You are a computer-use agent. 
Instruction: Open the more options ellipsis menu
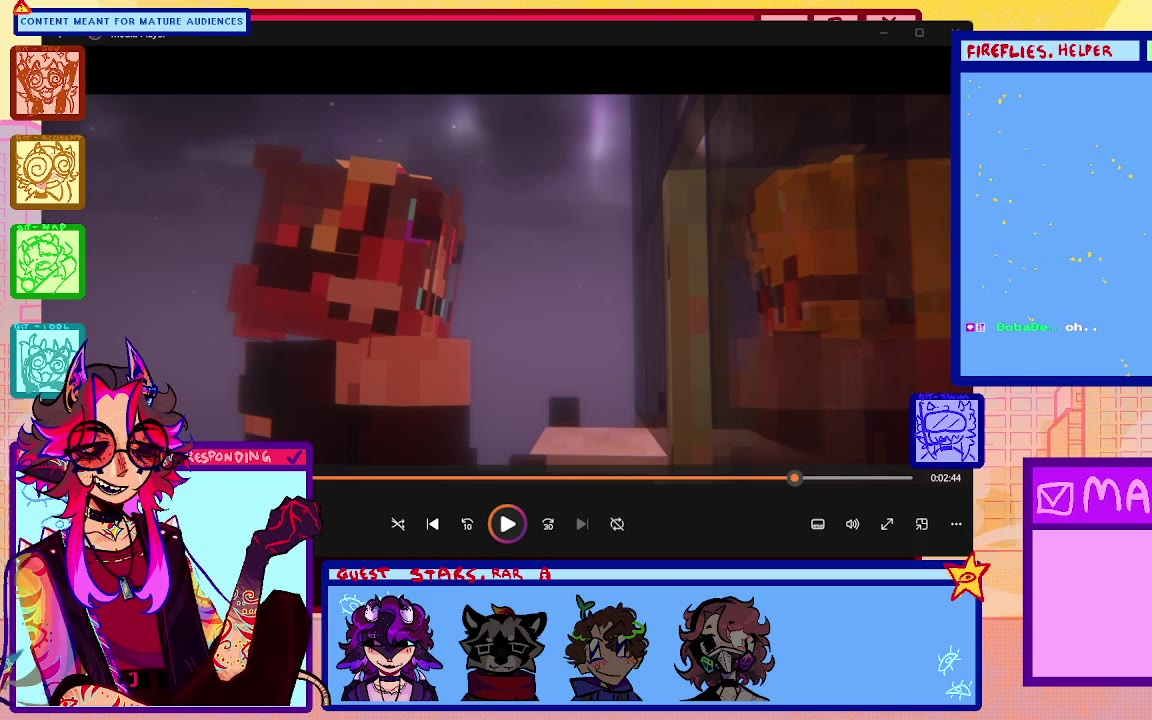[x=956, y=524]
